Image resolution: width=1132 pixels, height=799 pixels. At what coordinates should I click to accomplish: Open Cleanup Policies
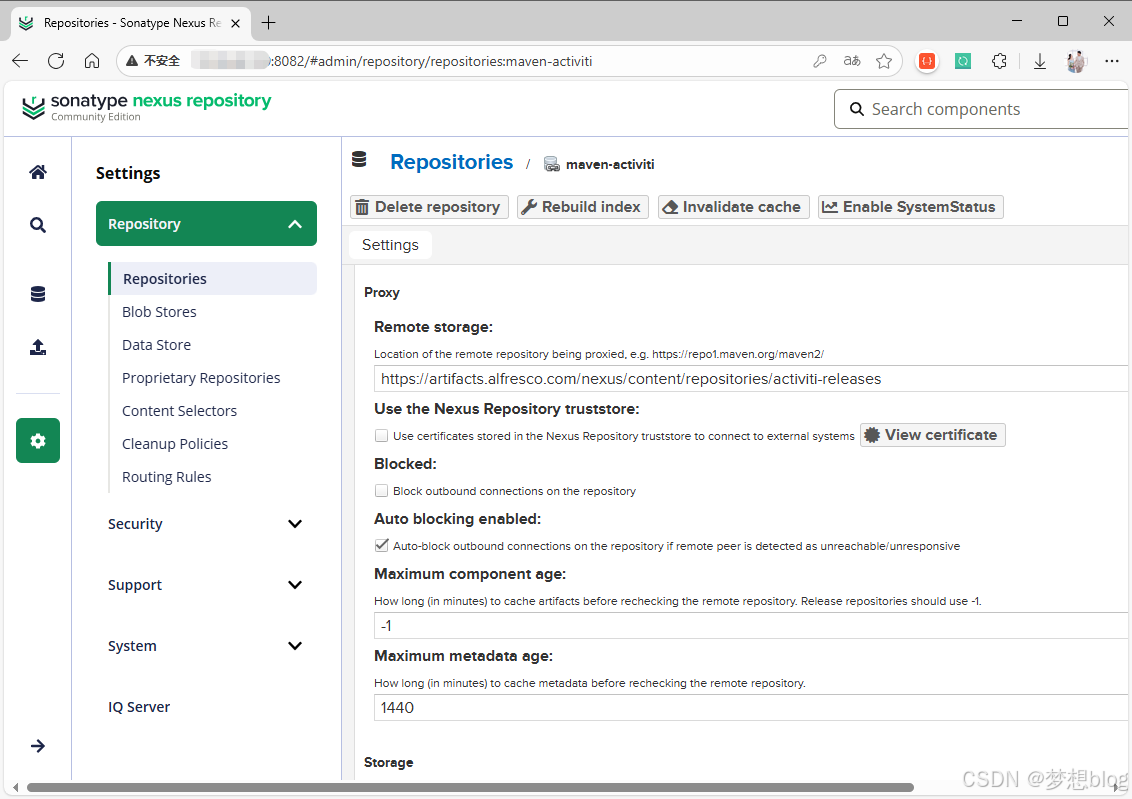(x=175, y=444)
